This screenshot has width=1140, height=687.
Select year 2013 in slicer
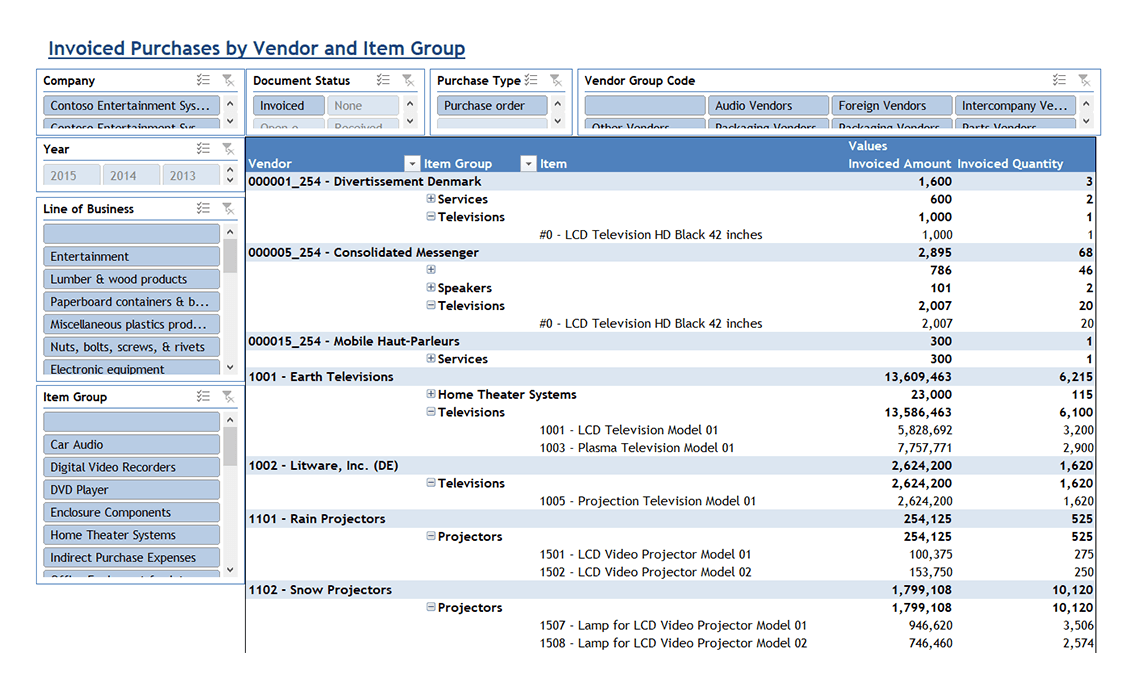click(x=190, y=175)
